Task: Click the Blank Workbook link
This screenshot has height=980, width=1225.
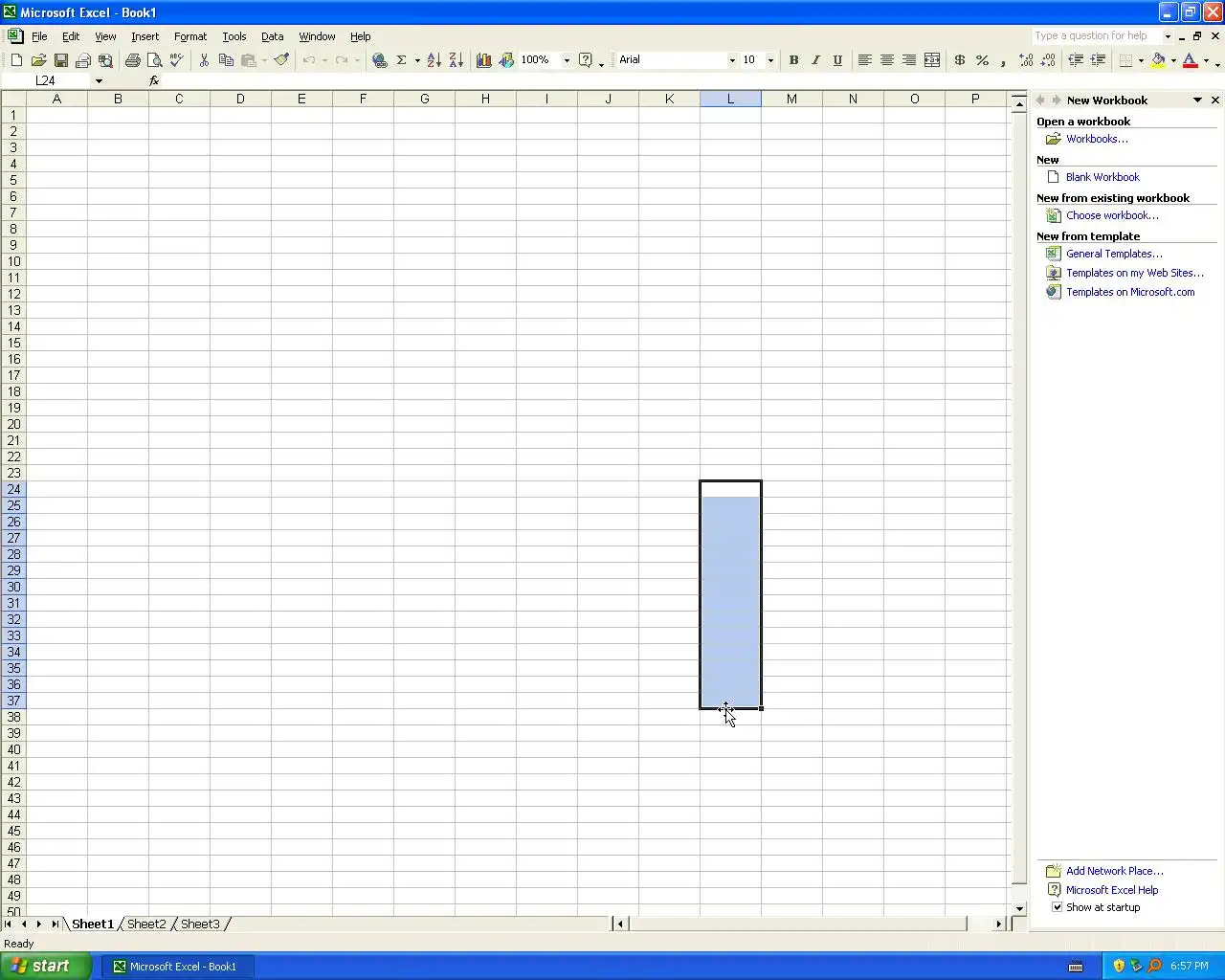Action: click(1102, 177)
